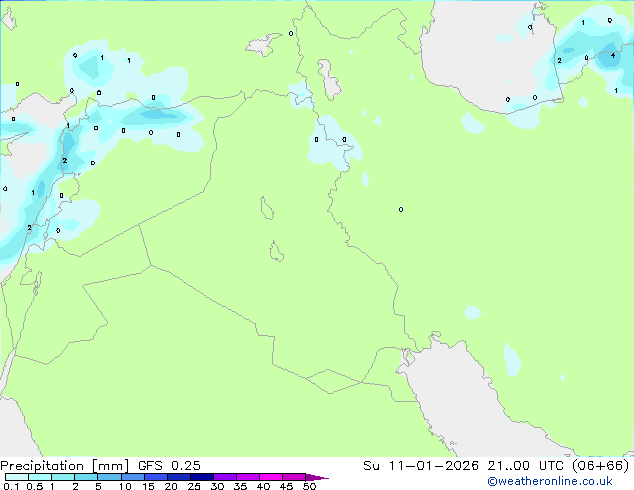Open the weatheronline.co.uk copyright link
The image size is (634, 490).
pyautogui.click(x=550, y=481)
